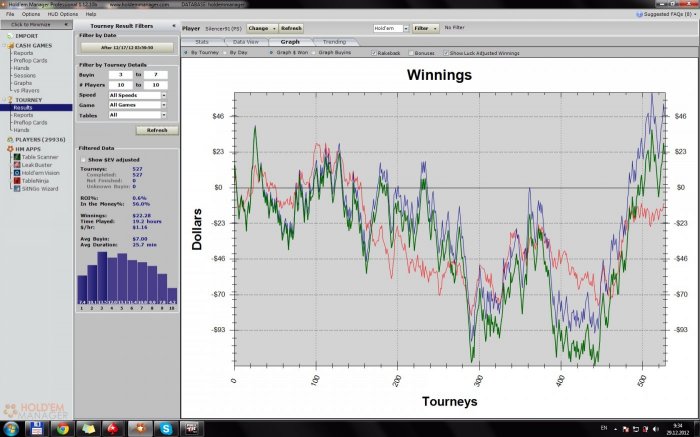Enable the Bonuses checkbox

[x=410, y=51]
